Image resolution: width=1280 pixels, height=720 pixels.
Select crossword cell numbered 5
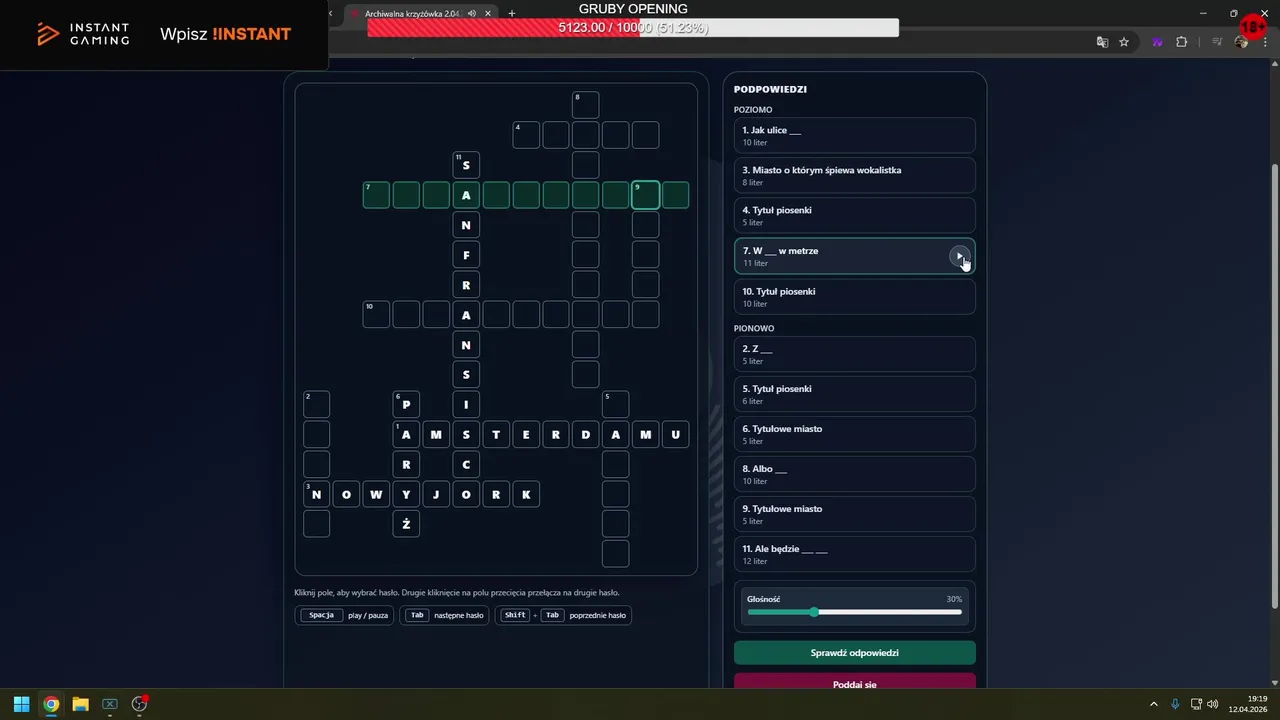pyautogui.click(x=616, y=405)
